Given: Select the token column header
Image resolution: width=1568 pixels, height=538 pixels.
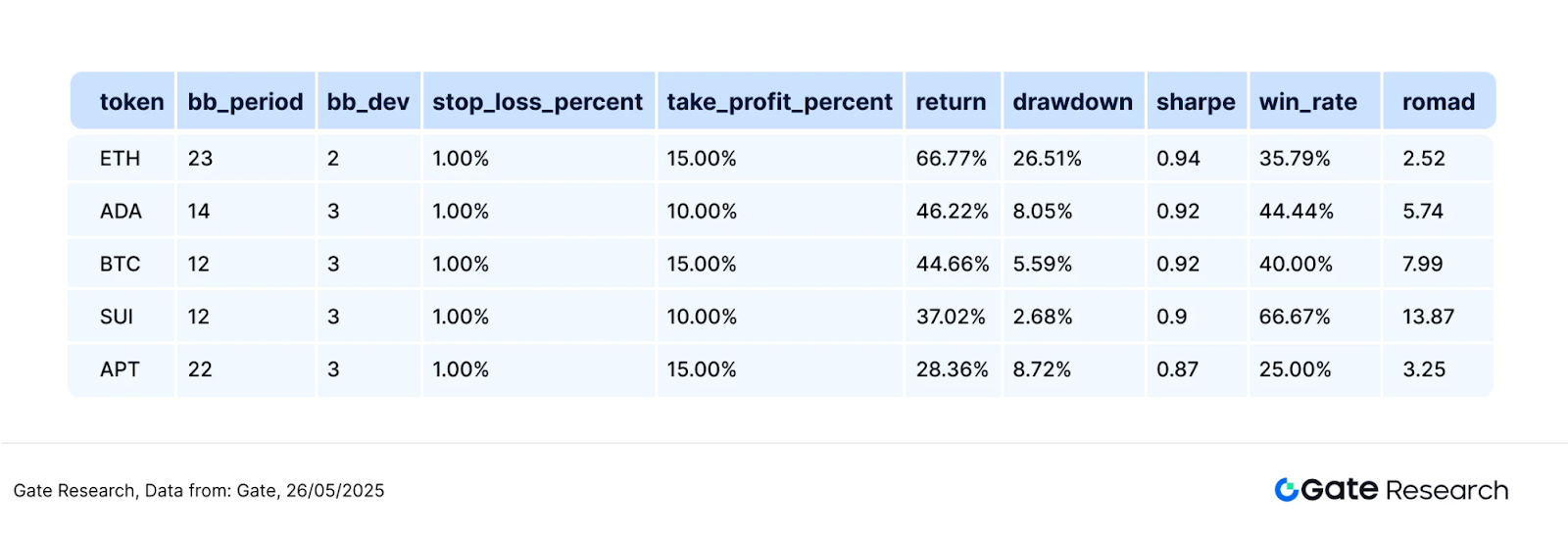Looking at the screenshot, I should tap(131, 102).
